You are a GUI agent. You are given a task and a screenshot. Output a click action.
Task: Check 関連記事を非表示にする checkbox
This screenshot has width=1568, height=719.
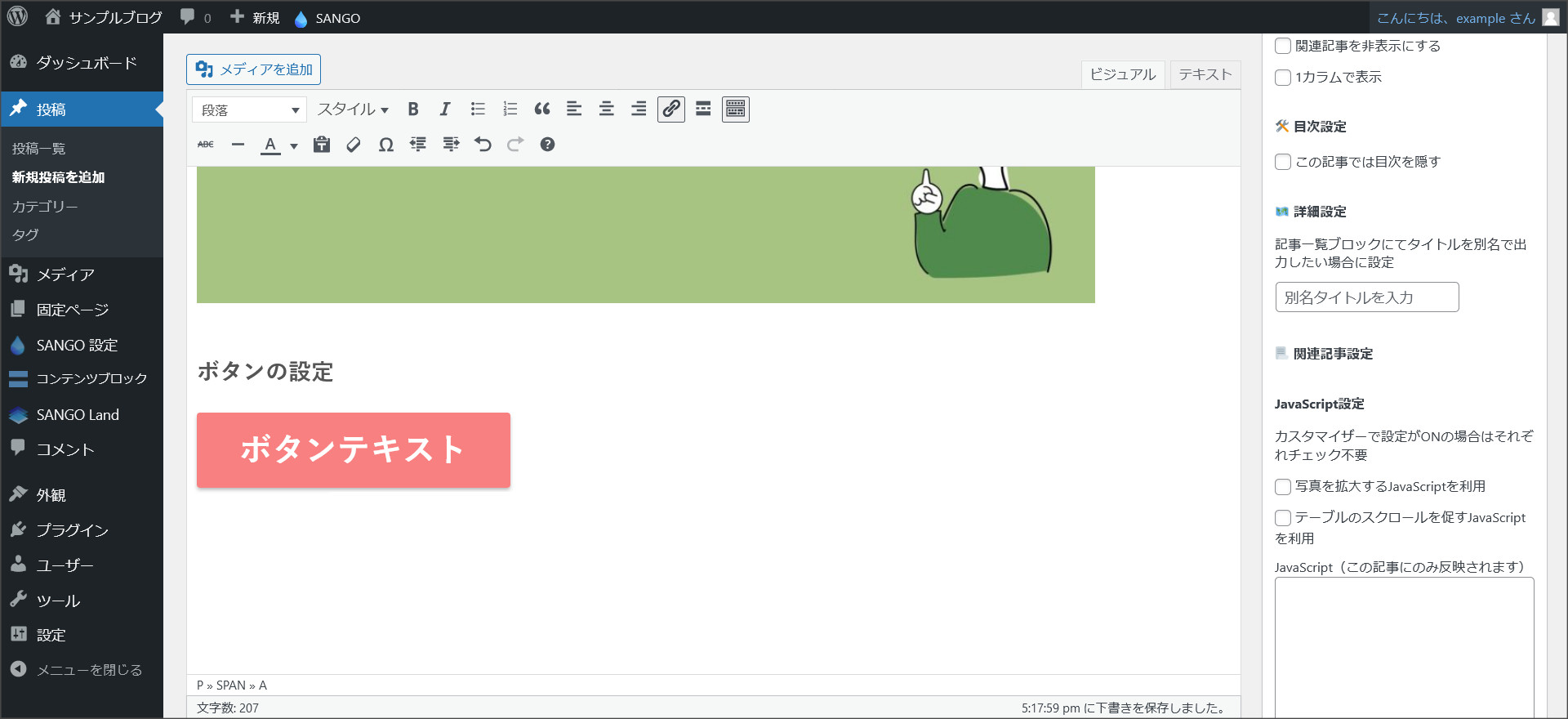(1283, 46)
